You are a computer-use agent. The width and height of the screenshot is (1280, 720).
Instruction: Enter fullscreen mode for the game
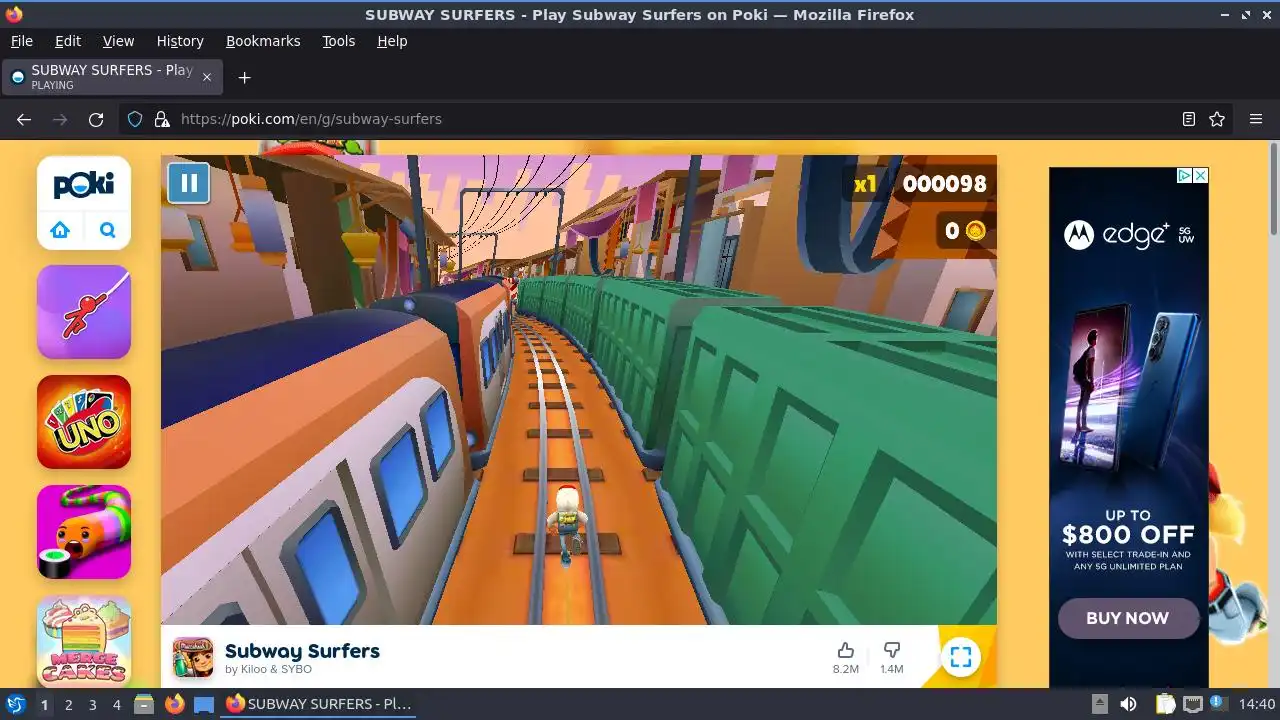(961, 657)
